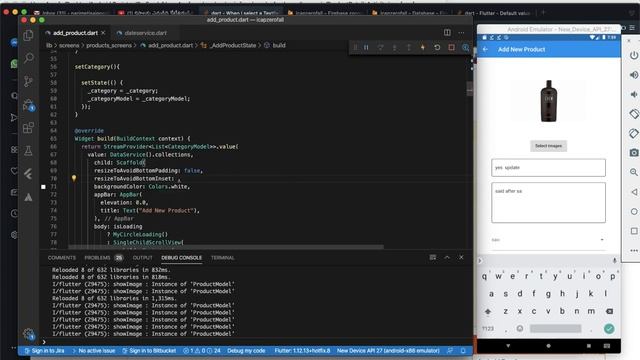Open errors and warnings count in status bar

point(202,351)
